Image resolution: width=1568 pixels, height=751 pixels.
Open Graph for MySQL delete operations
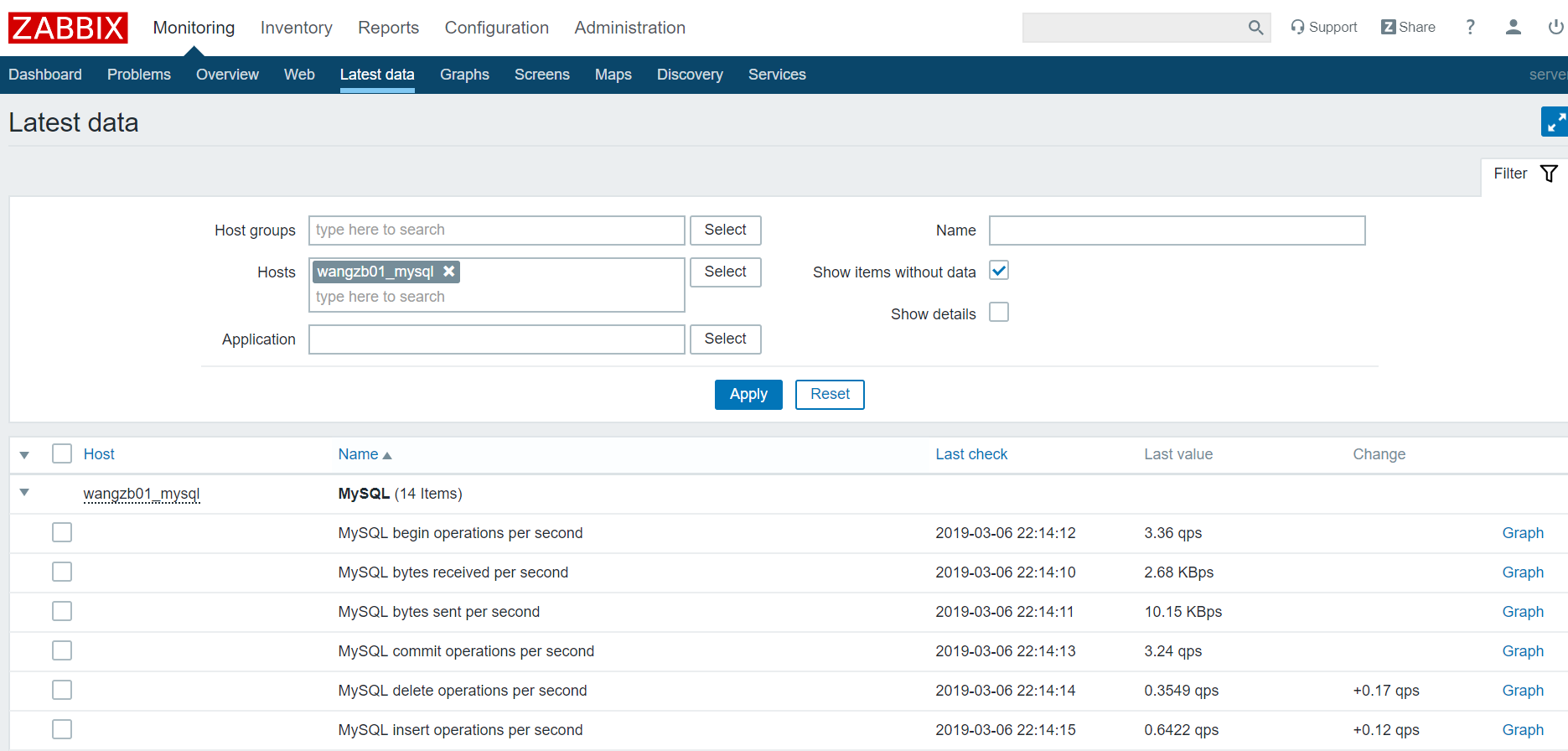click(x=1523, y=691)
